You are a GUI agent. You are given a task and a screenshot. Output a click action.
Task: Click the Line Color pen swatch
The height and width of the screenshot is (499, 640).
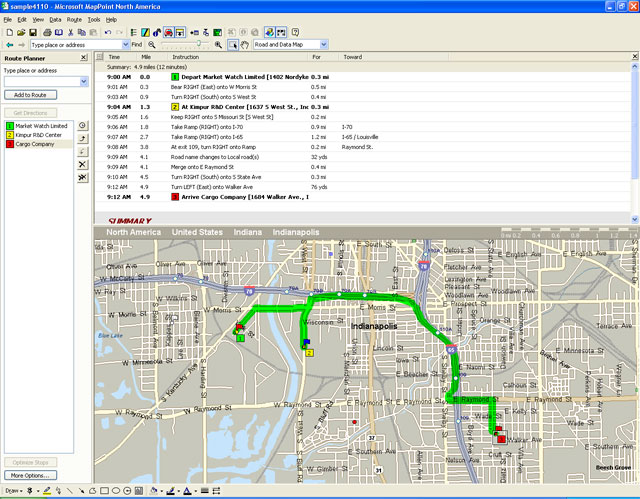click(170, 491)
